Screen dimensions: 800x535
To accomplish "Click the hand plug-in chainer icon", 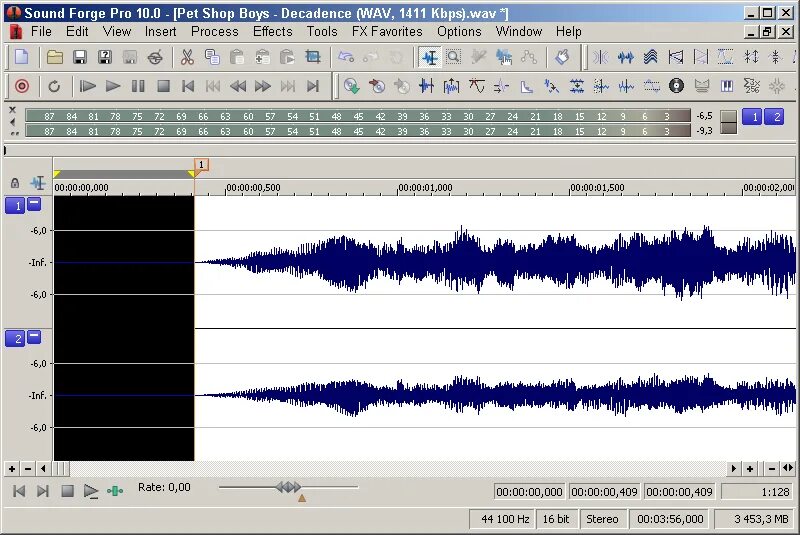I will pyautogui.click(x=562, y=57).
